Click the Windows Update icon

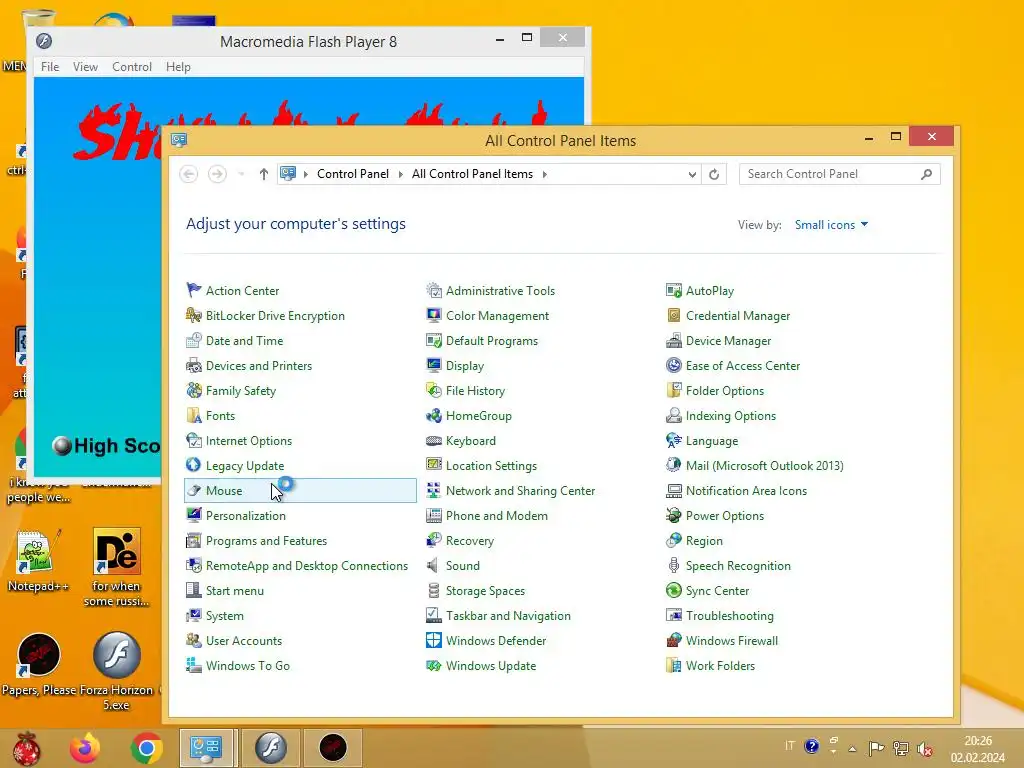434,665
